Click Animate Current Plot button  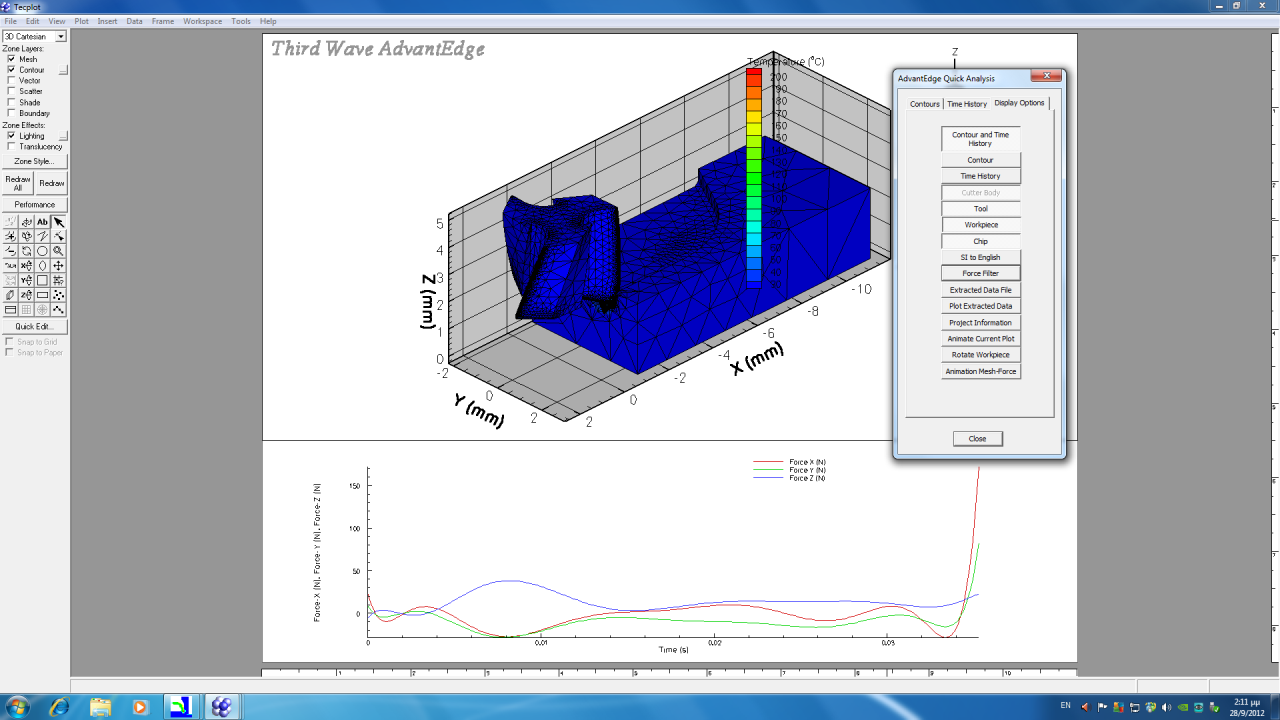coord(980,338)
